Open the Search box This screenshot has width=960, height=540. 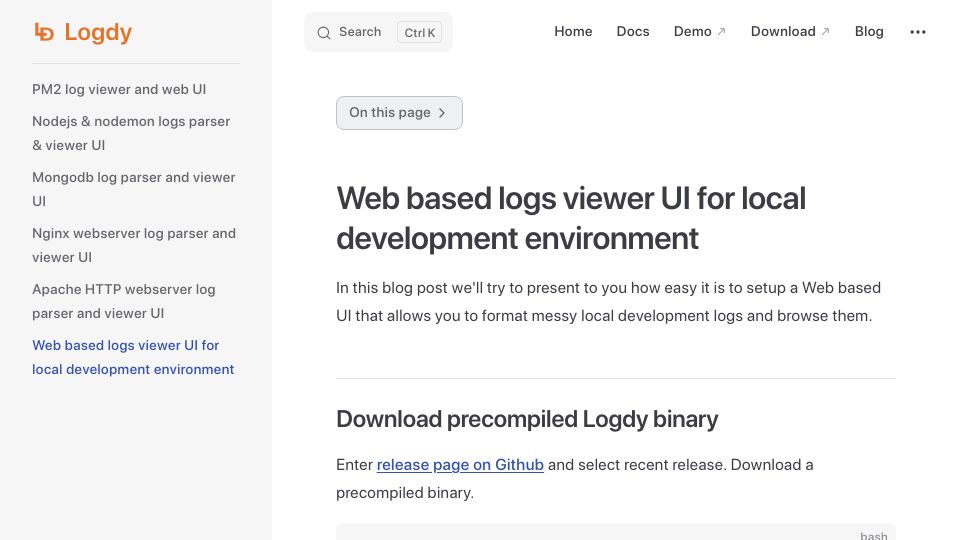[x=378, y=32]
